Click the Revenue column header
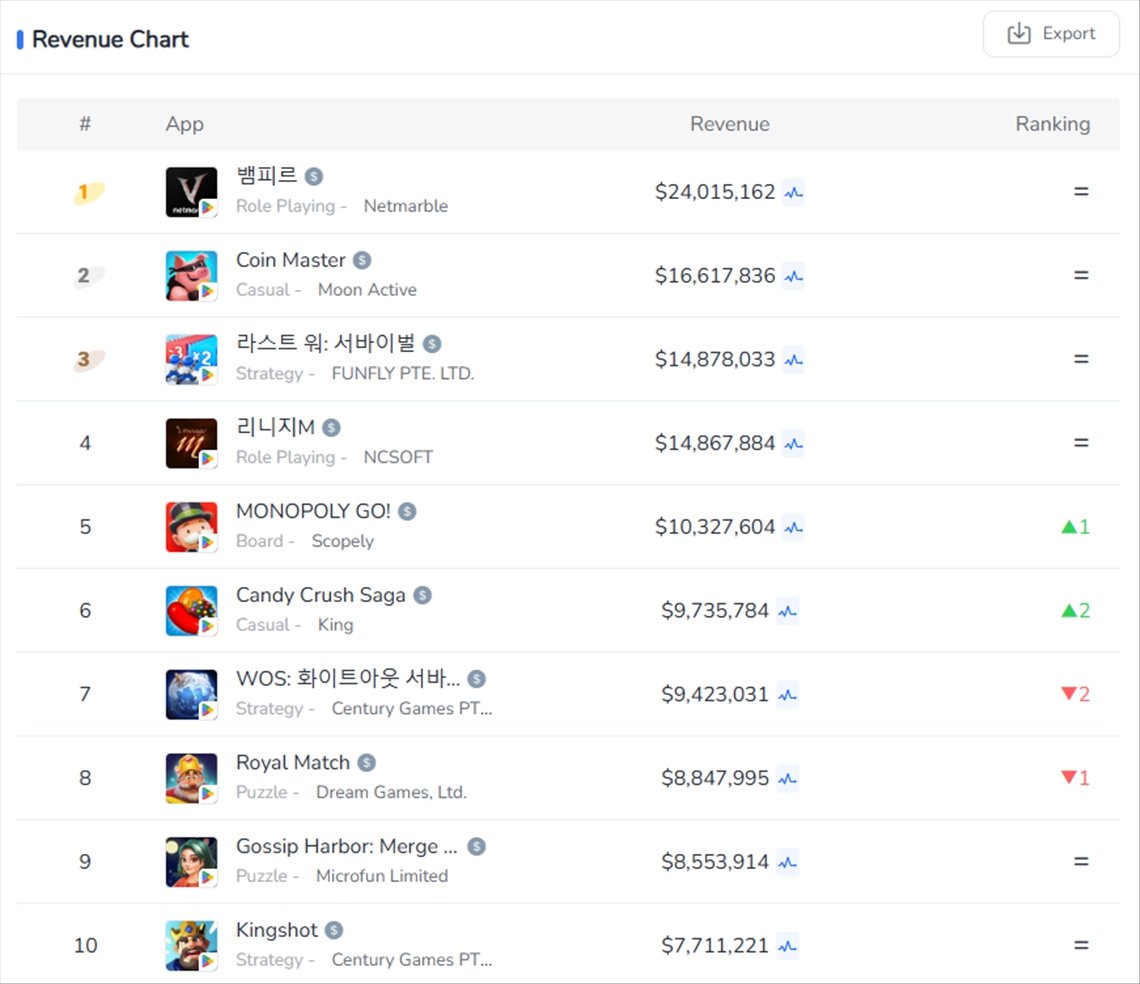This screenshot has height=984, width=1140. click(x=729, y=124)
